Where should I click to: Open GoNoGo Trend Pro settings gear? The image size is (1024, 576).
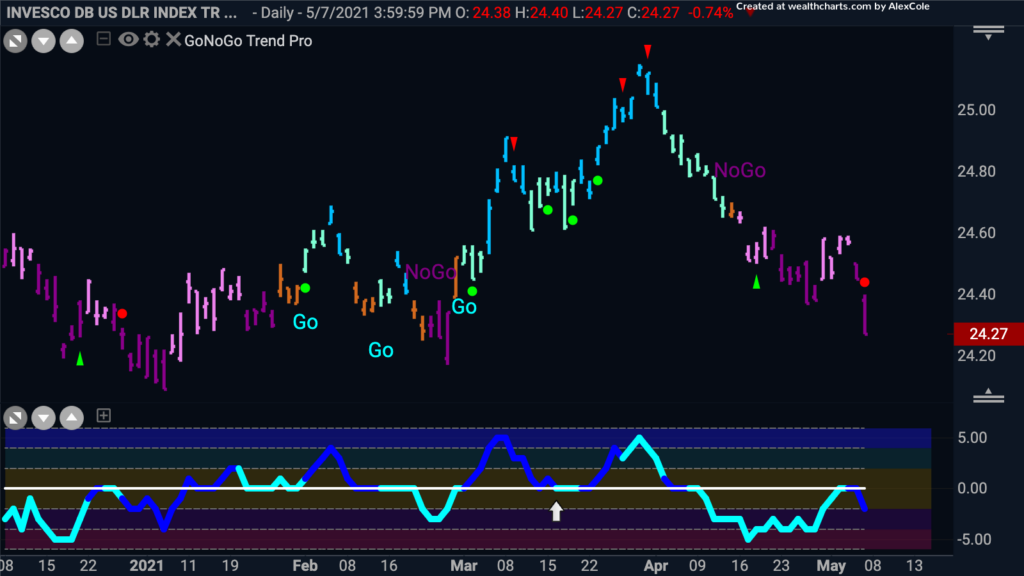coord(152,39)
